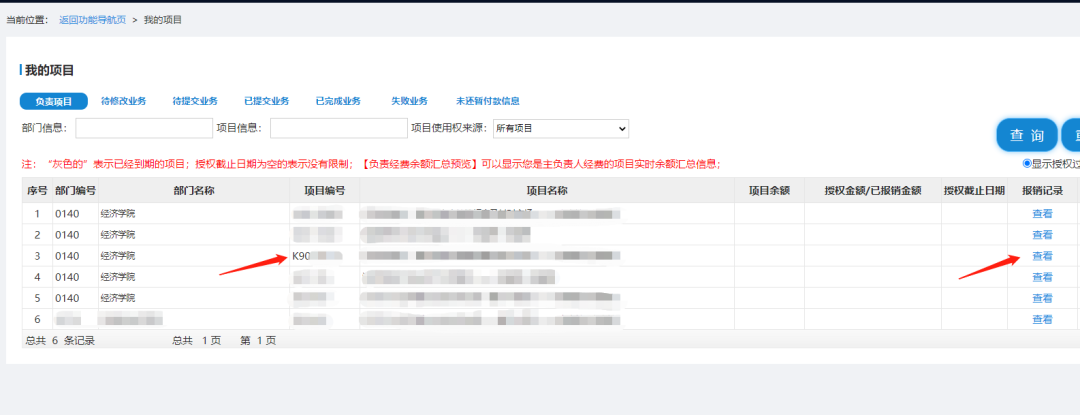This screenshot has height=415, width=1080.
Task: Open the 待提交业务 tab
Action: pyautogui.click(x=195, y=101)
